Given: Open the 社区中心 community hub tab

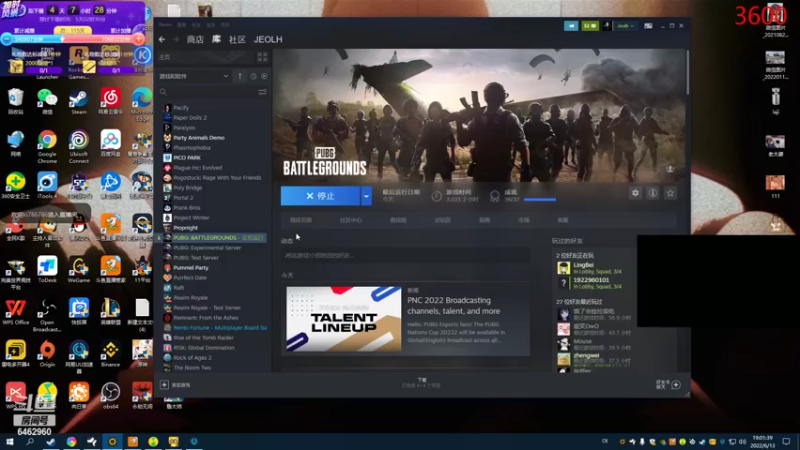Looking at the screenshot, I should 351,220.
